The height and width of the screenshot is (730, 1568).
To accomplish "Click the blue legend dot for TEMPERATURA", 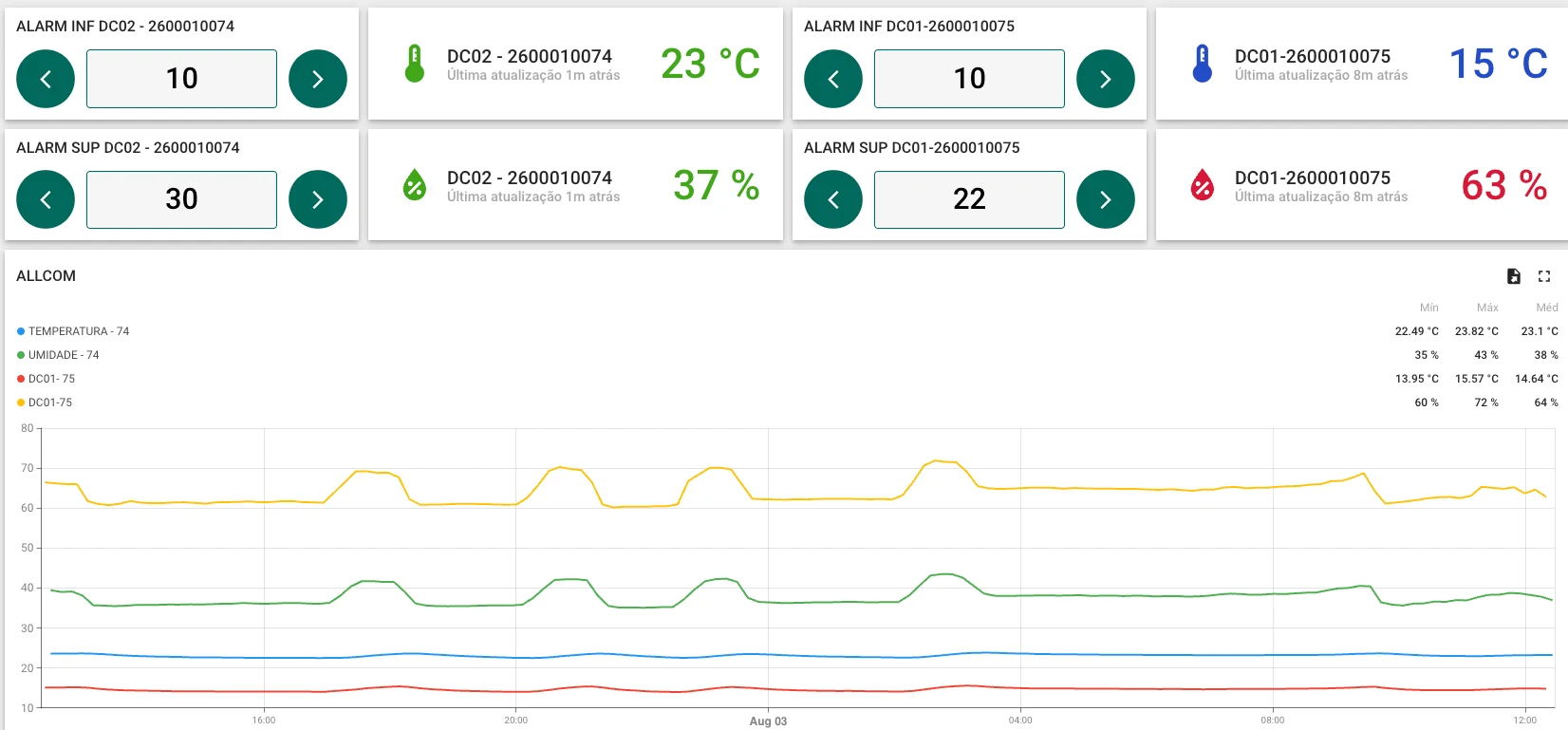I will (21, 331).
